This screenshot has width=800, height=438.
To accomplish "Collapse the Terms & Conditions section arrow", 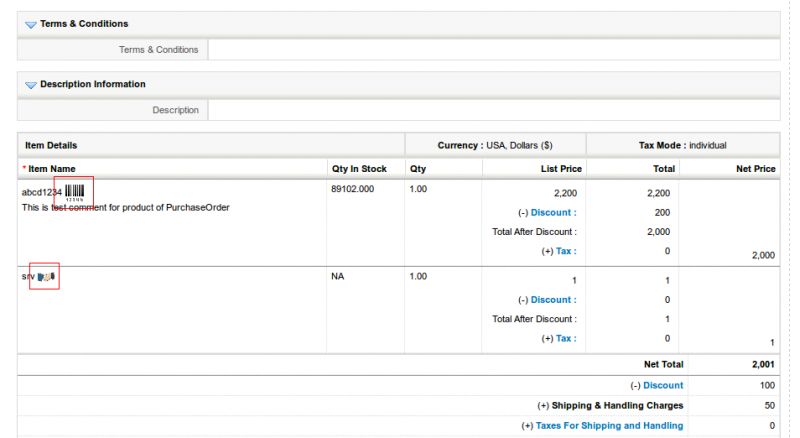I will [x=30, y=25].
